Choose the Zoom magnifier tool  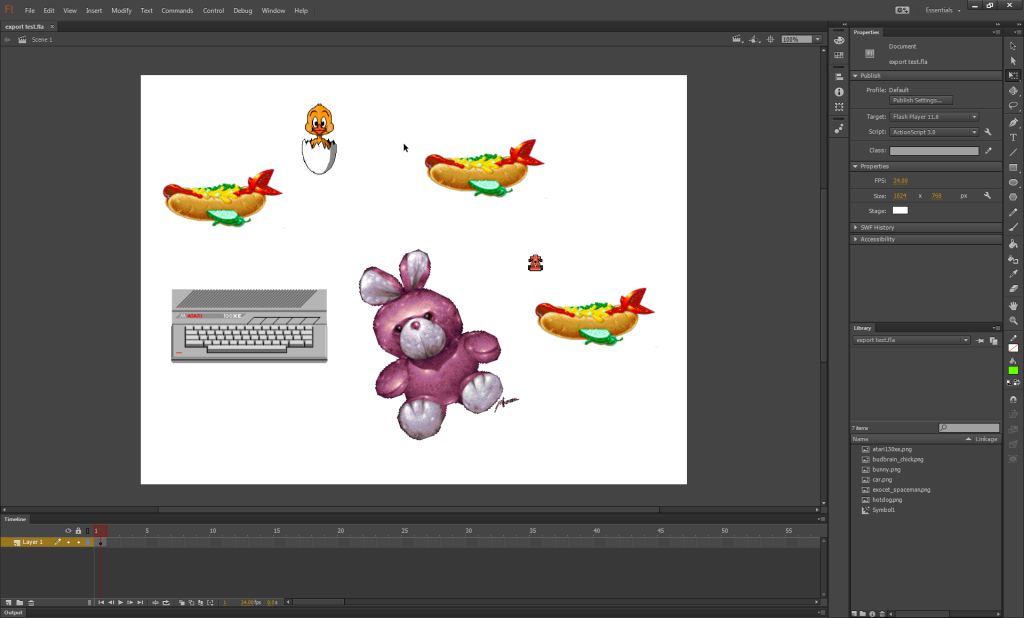1013,320
